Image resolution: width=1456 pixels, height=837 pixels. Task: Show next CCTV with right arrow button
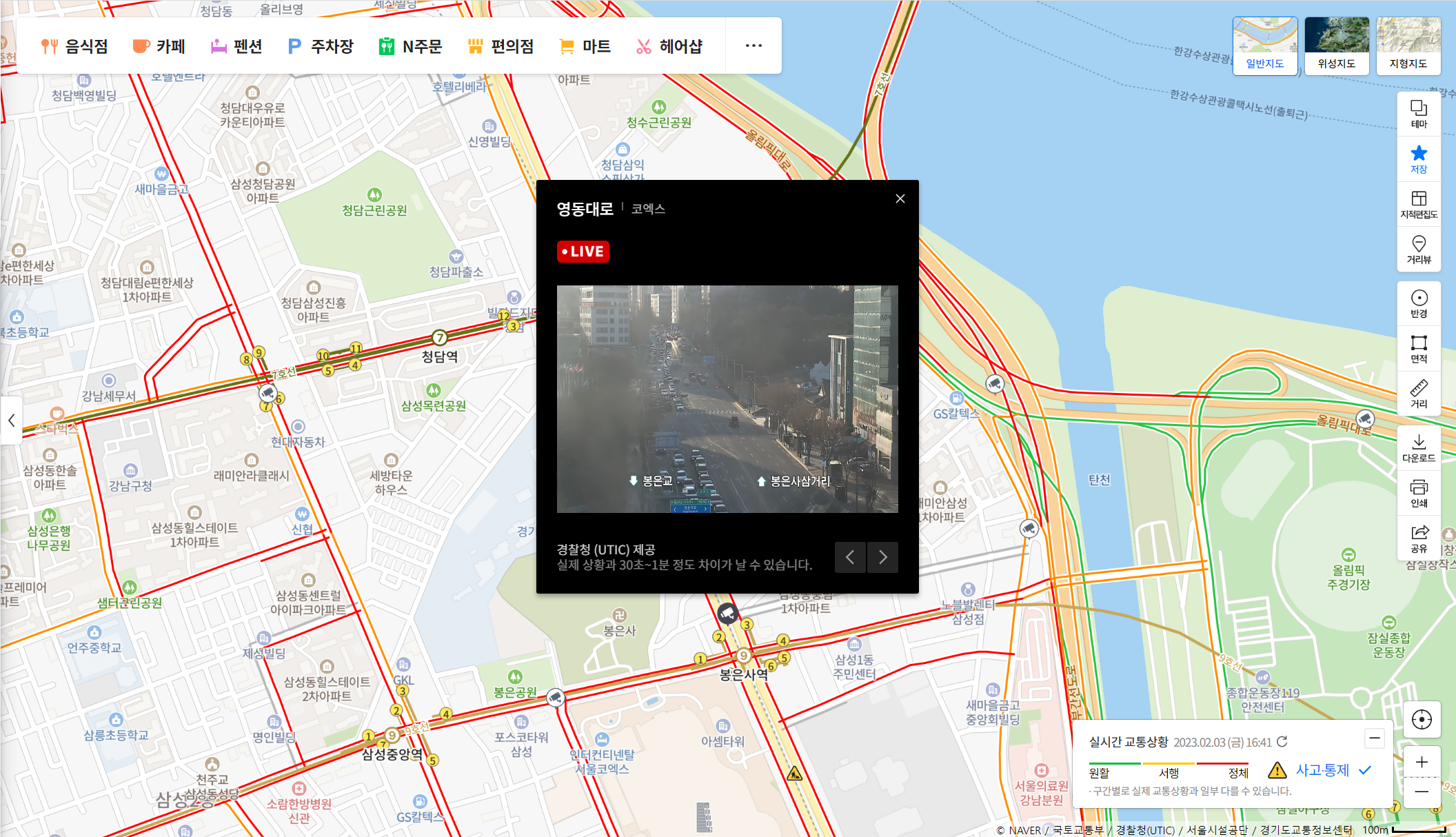pyautogui.click(x=882, y=557)
